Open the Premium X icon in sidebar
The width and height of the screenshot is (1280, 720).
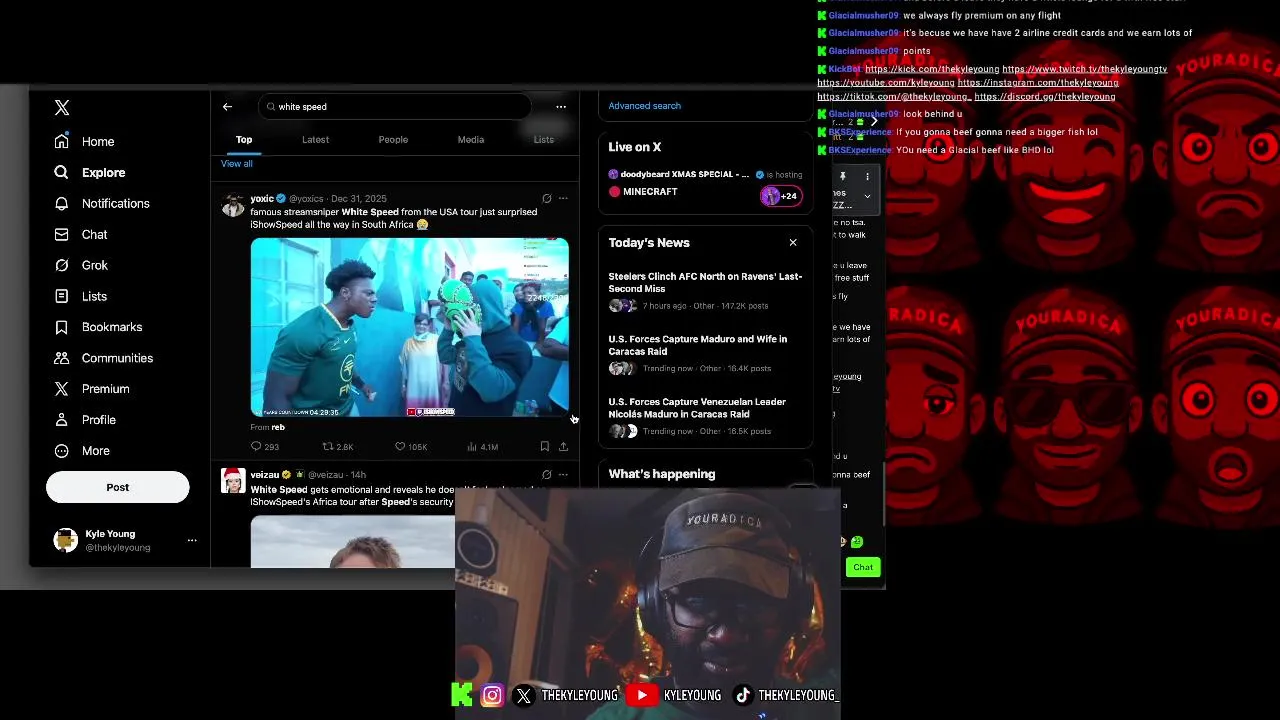tap(62, 389)
